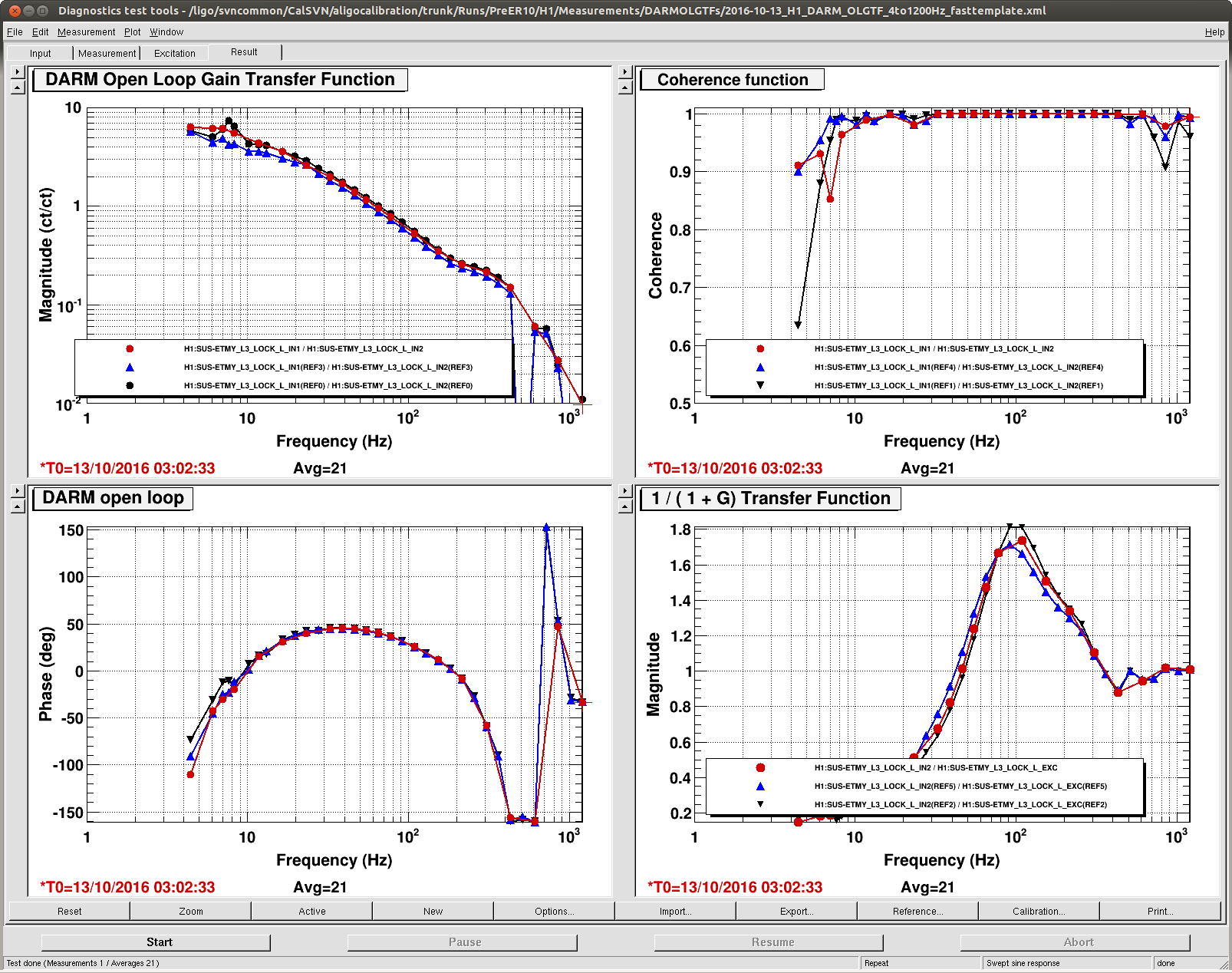
Task: Open the Calibration... dialog
Action: (1039, 911)
